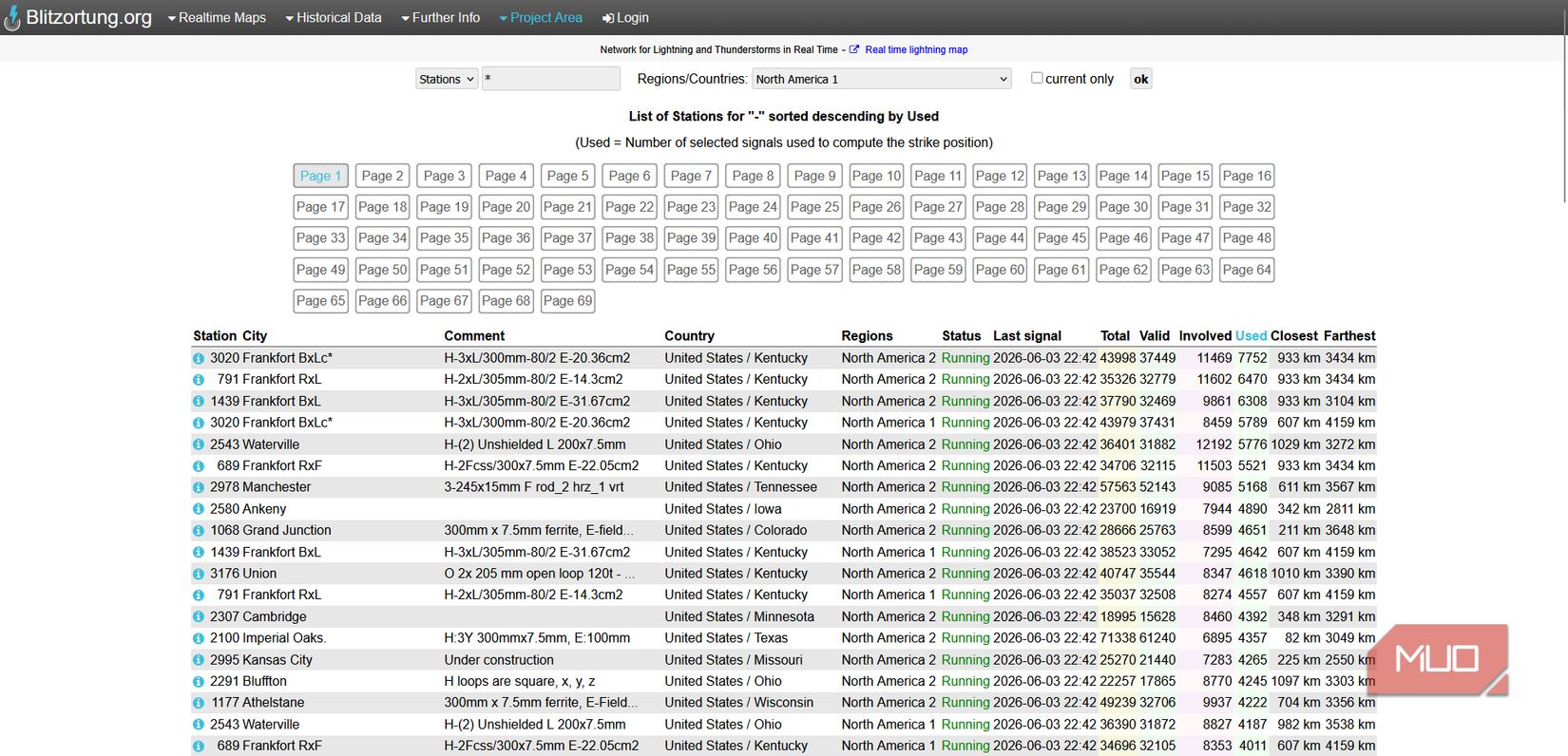Open info icon for 2995 Kansas City
The image size is (1568, 756).
click(199, 660)
